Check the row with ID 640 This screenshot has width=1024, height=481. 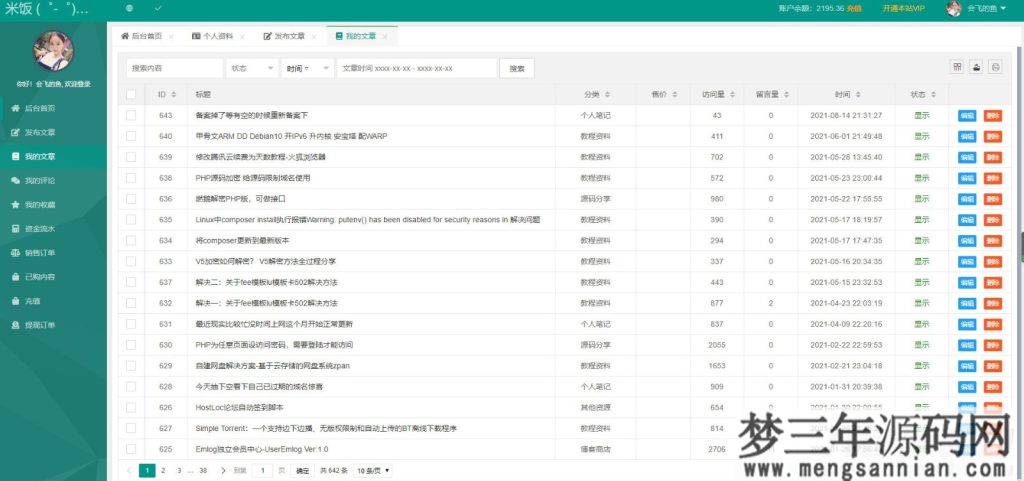(x=131, y=136)
